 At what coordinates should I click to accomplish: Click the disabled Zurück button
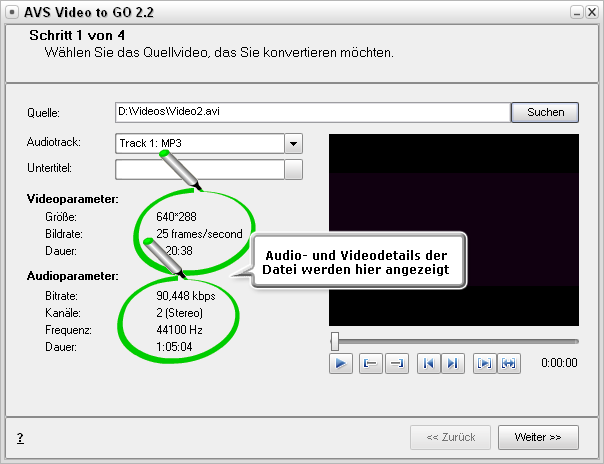coord(450,437)
